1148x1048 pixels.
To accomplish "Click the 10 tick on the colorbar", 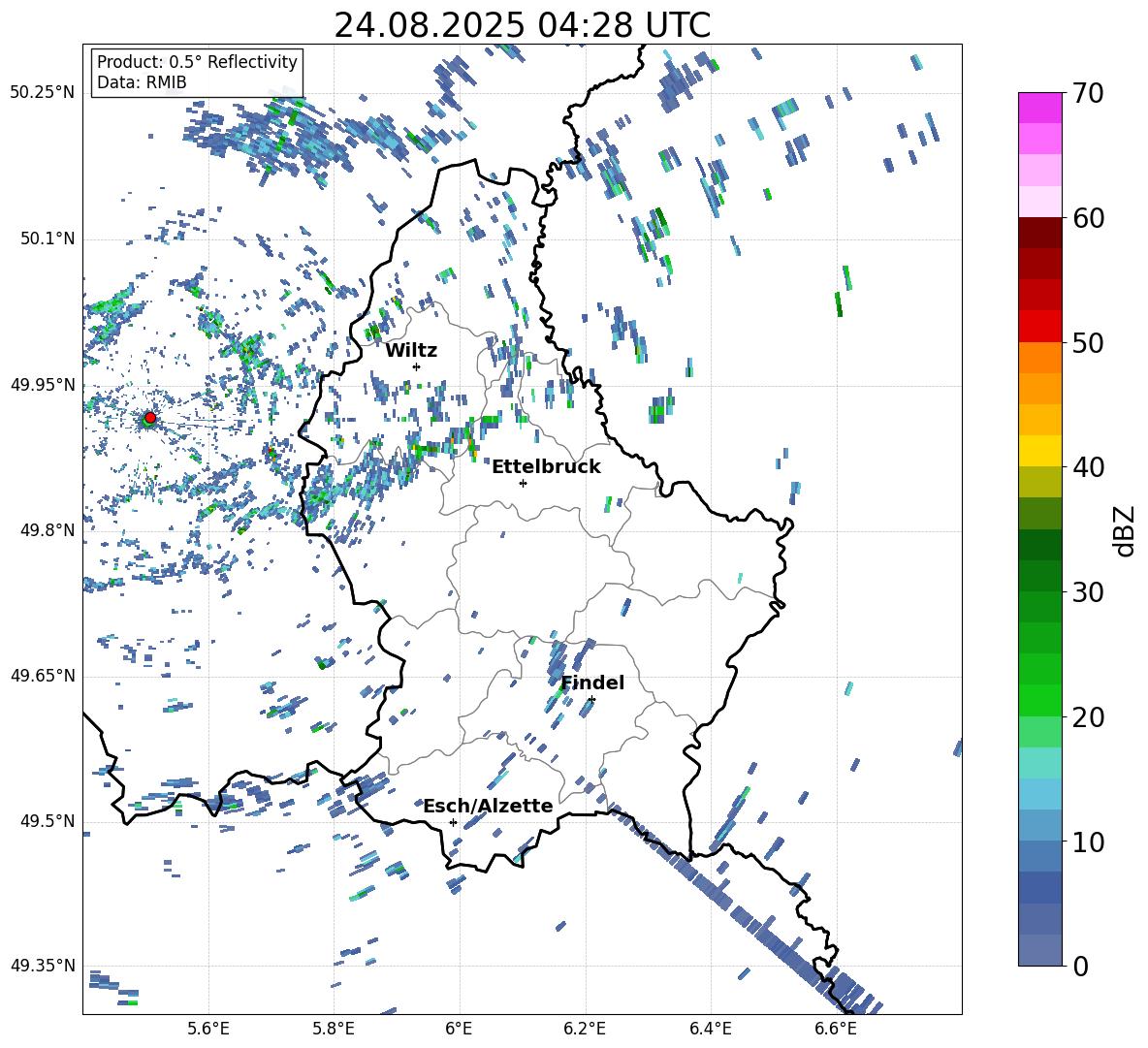I will pos(1088,842).
